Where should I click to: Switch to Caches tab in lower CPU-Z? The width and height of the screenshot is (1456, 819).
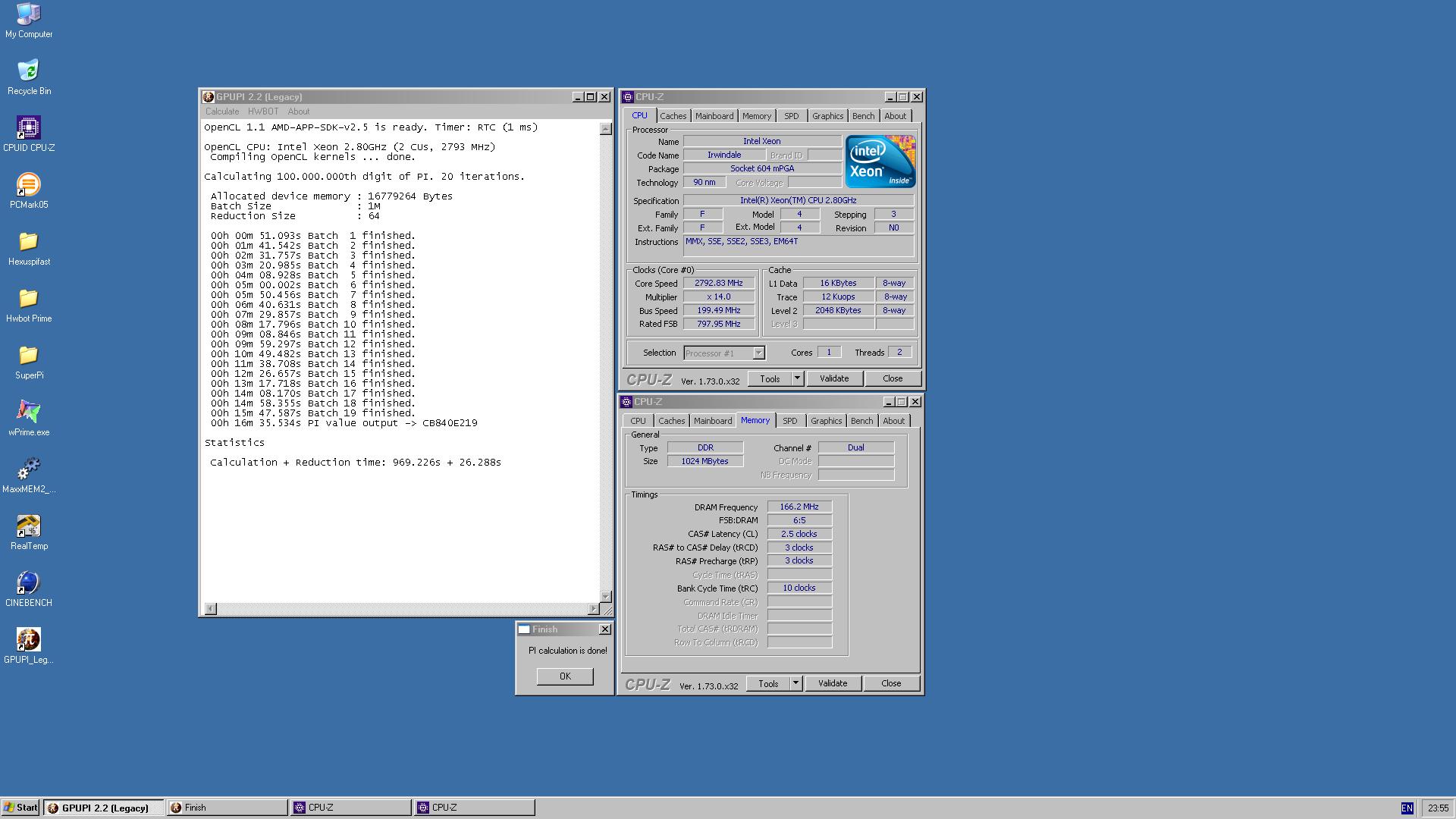click(671, 421)
